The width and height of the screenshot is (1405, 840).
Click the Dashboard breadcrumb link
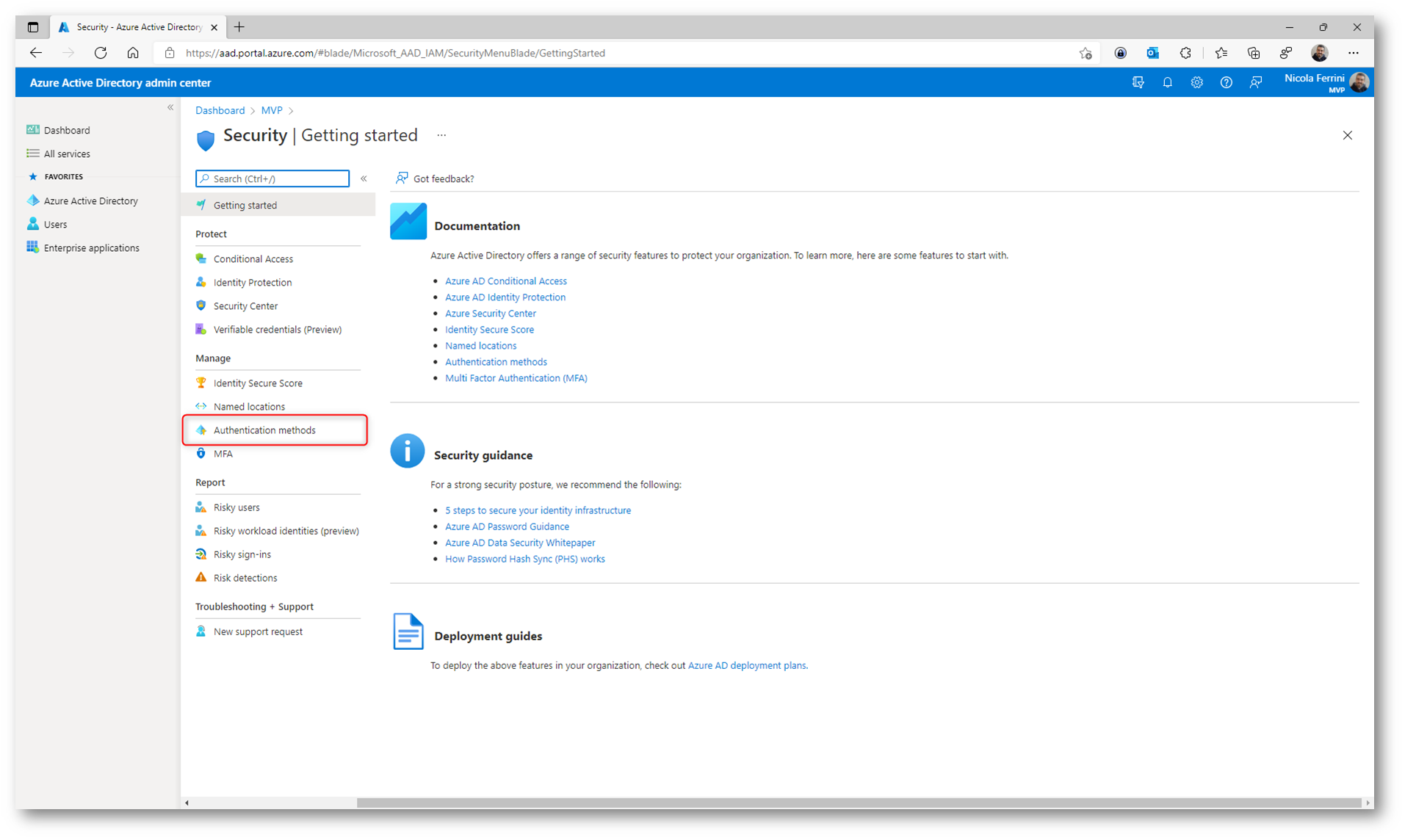pyautogui.click(x=220, y=110)
